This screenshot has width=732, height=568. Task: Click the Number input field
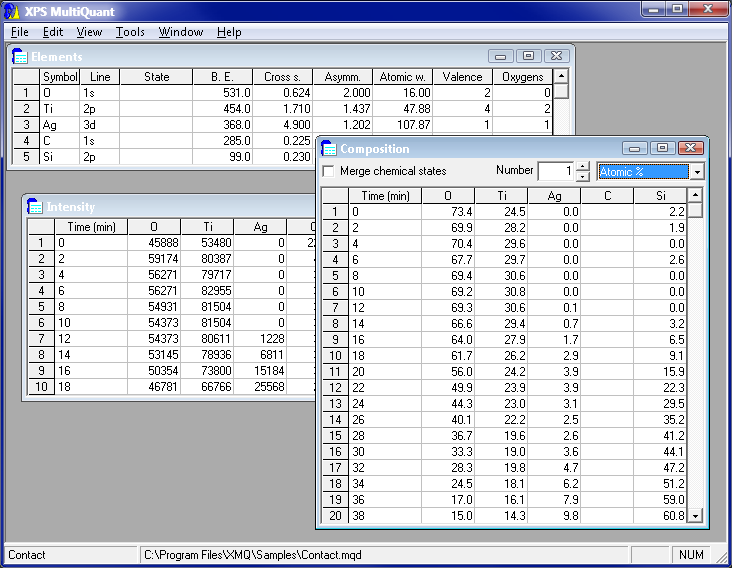click(x=556, y=171)
